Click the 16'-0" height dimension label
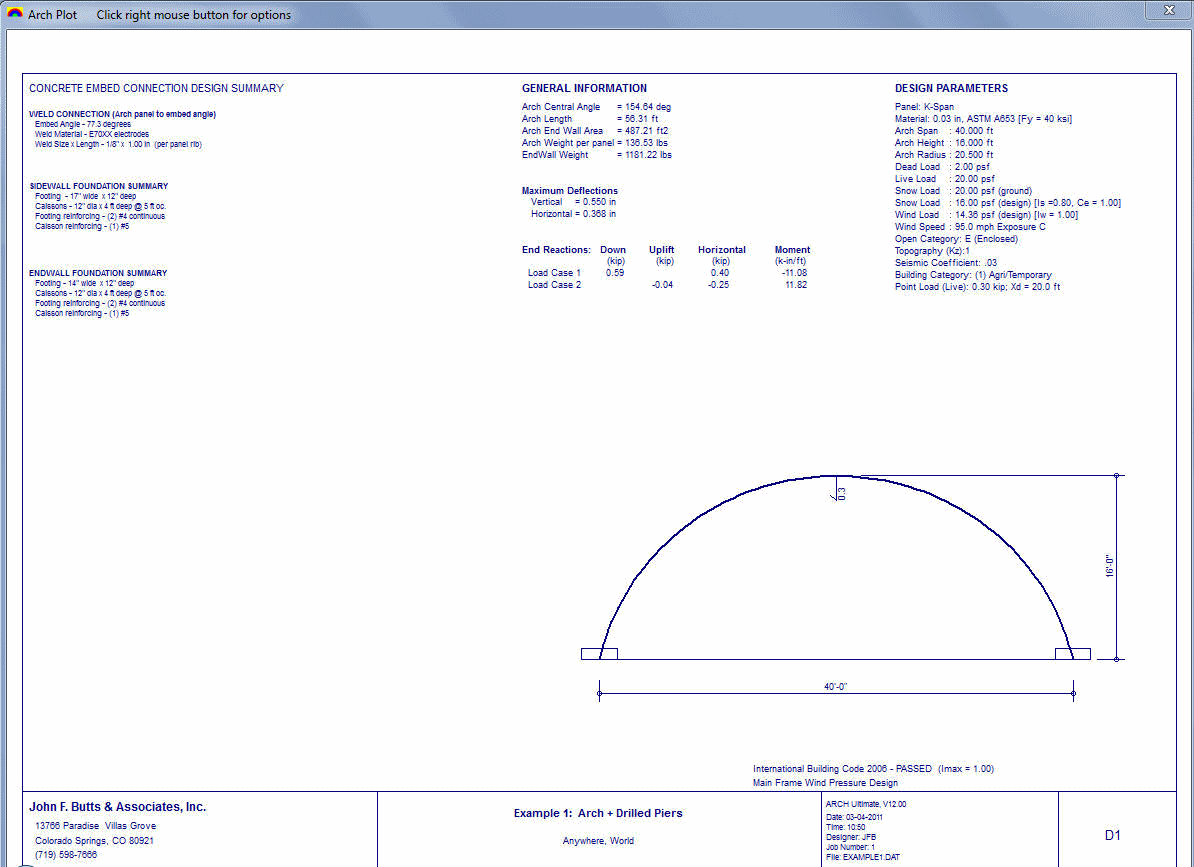1194x867 pixels. coord(1110,567)
